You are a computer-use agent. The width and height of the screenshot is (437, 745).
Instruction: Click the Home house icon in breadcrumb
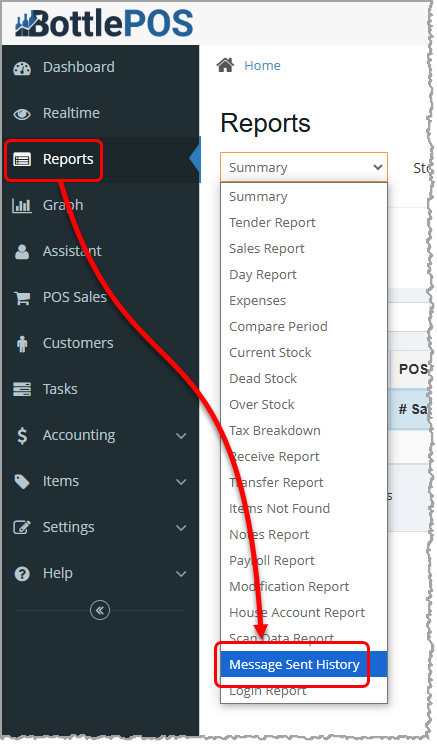[225, 65]
